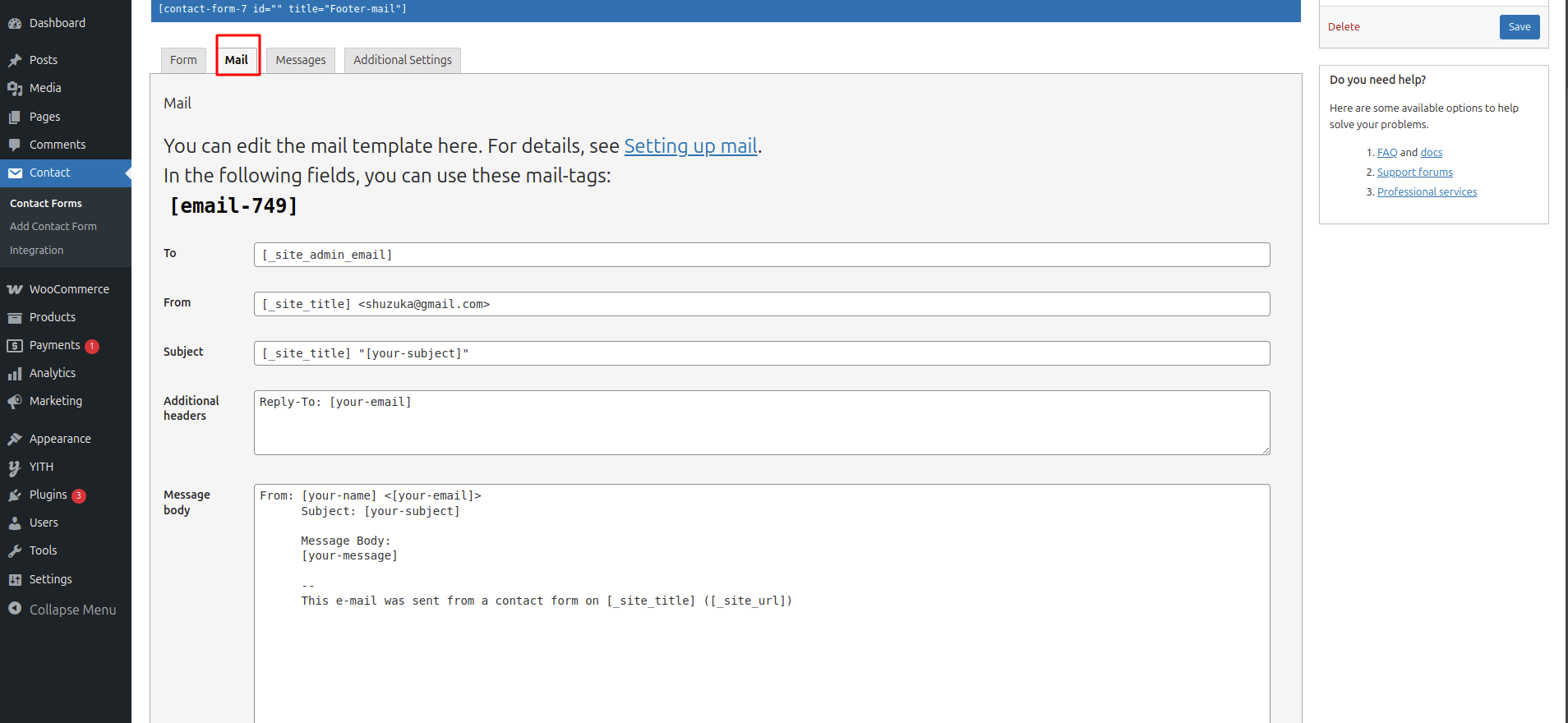Click the [email-749] mail-tag
This screenshot has height=723, width=1568.
[x=233, y=206]
